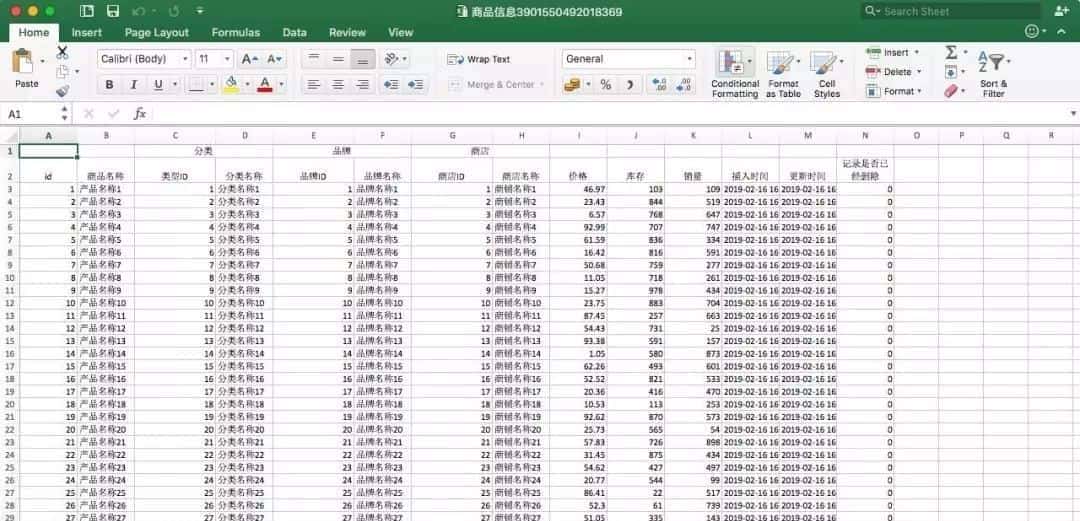Open Cell Styles gallery
Image resolution: width=1080 pixels, height=521 pixels.
[x=827, y=73]
